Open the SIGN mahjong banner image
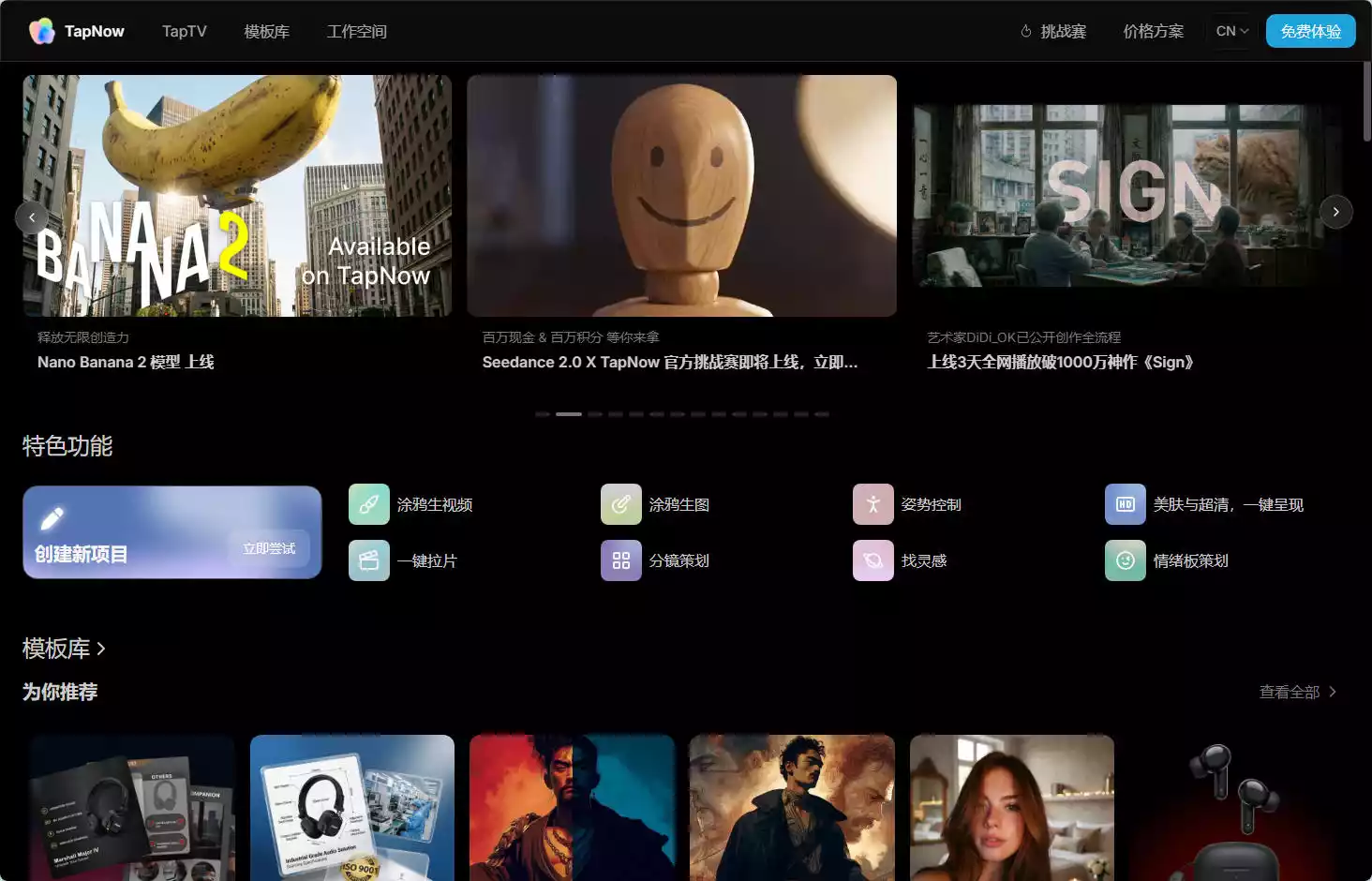This screenshot has height=881, width=1372. pyautogui.click(x=1127, y=196)
